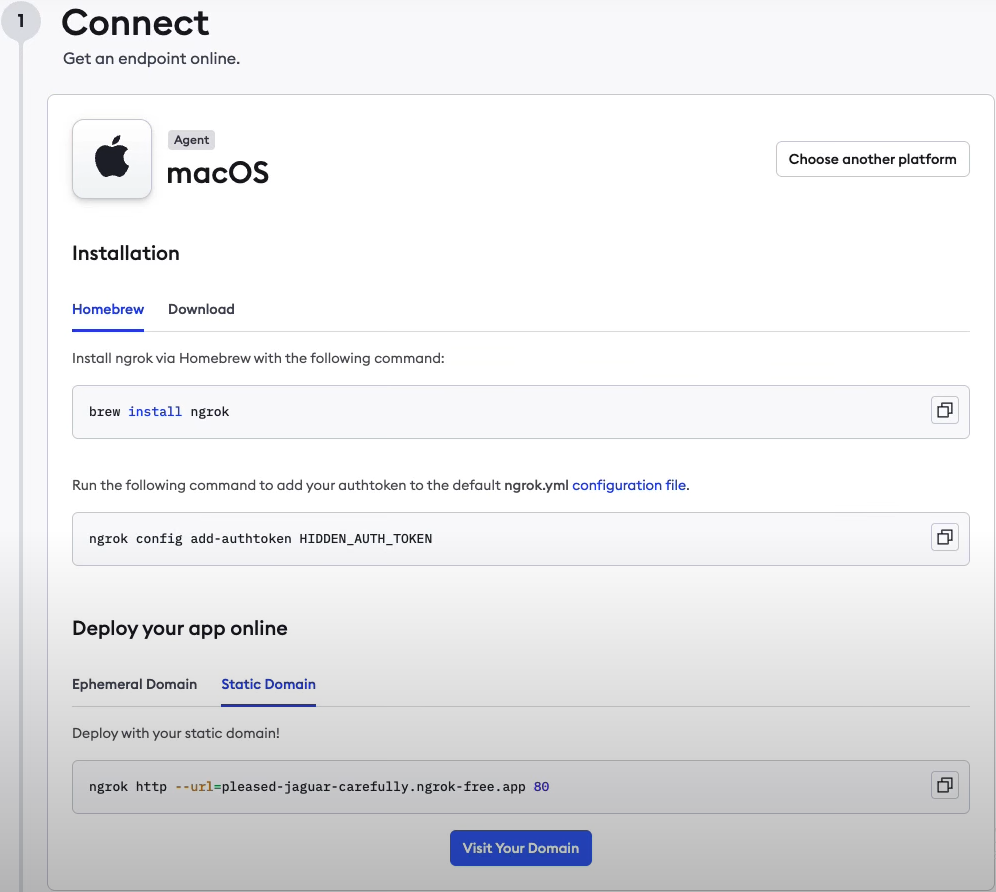Click the bold ngrok.yml text
Viewport: 996px width, 892px height.
pos(536,485)
